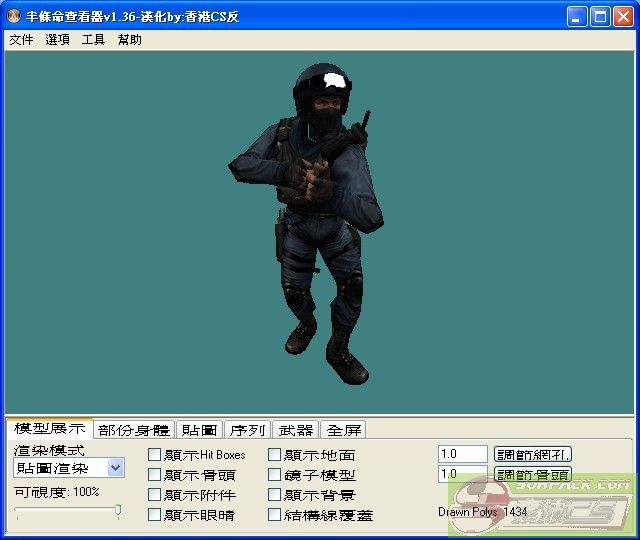Switch to the 部份身體 tab

[x=134, y=430]
